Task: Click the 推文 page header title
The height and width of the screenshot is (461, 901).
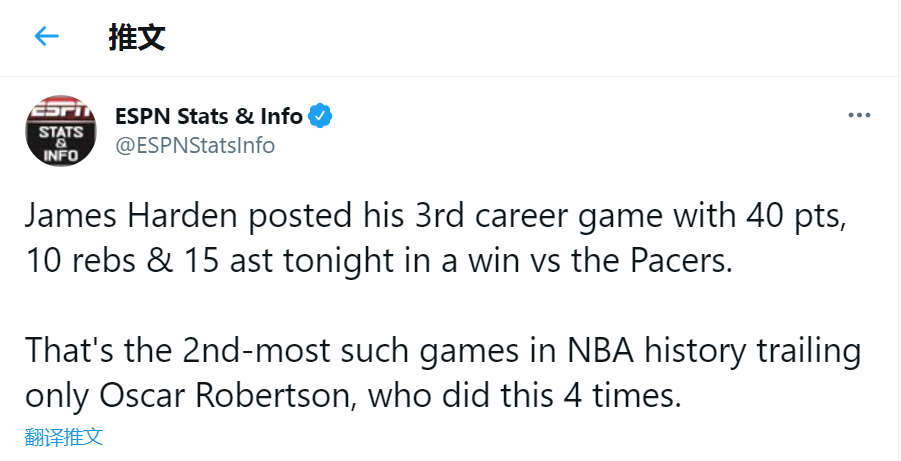Action: (x=136, y=38)
